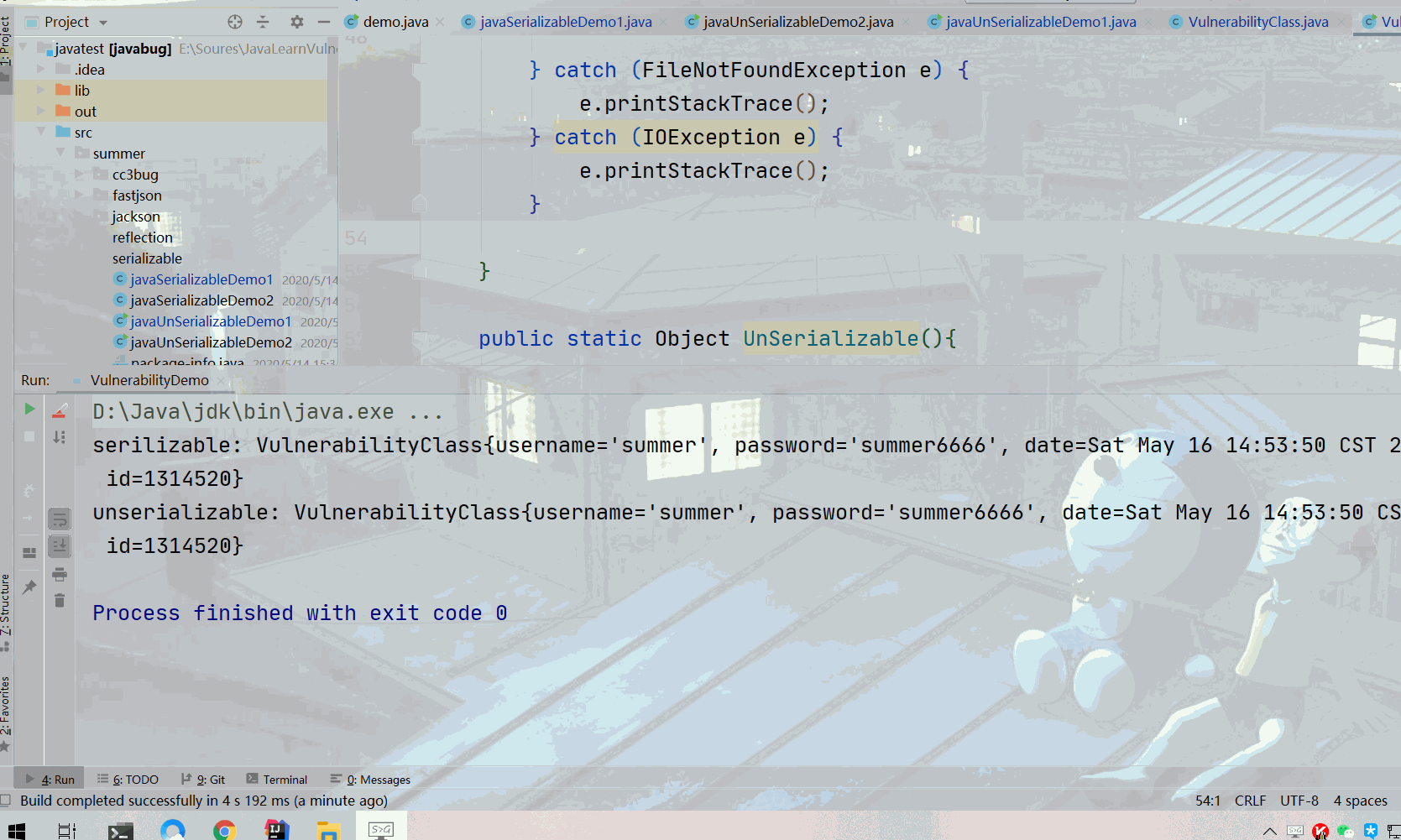Rerun VulnerabilityDemo with green play icon

click(29, 409)
